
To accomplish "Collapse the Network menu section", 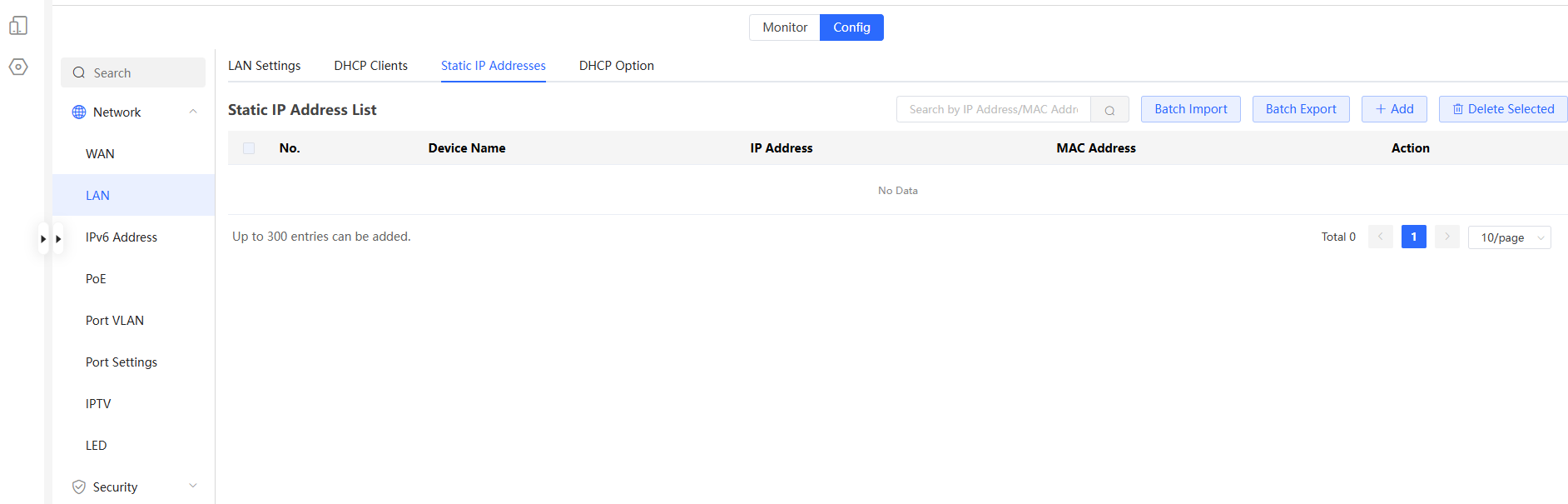I will (x=193, y=112).
